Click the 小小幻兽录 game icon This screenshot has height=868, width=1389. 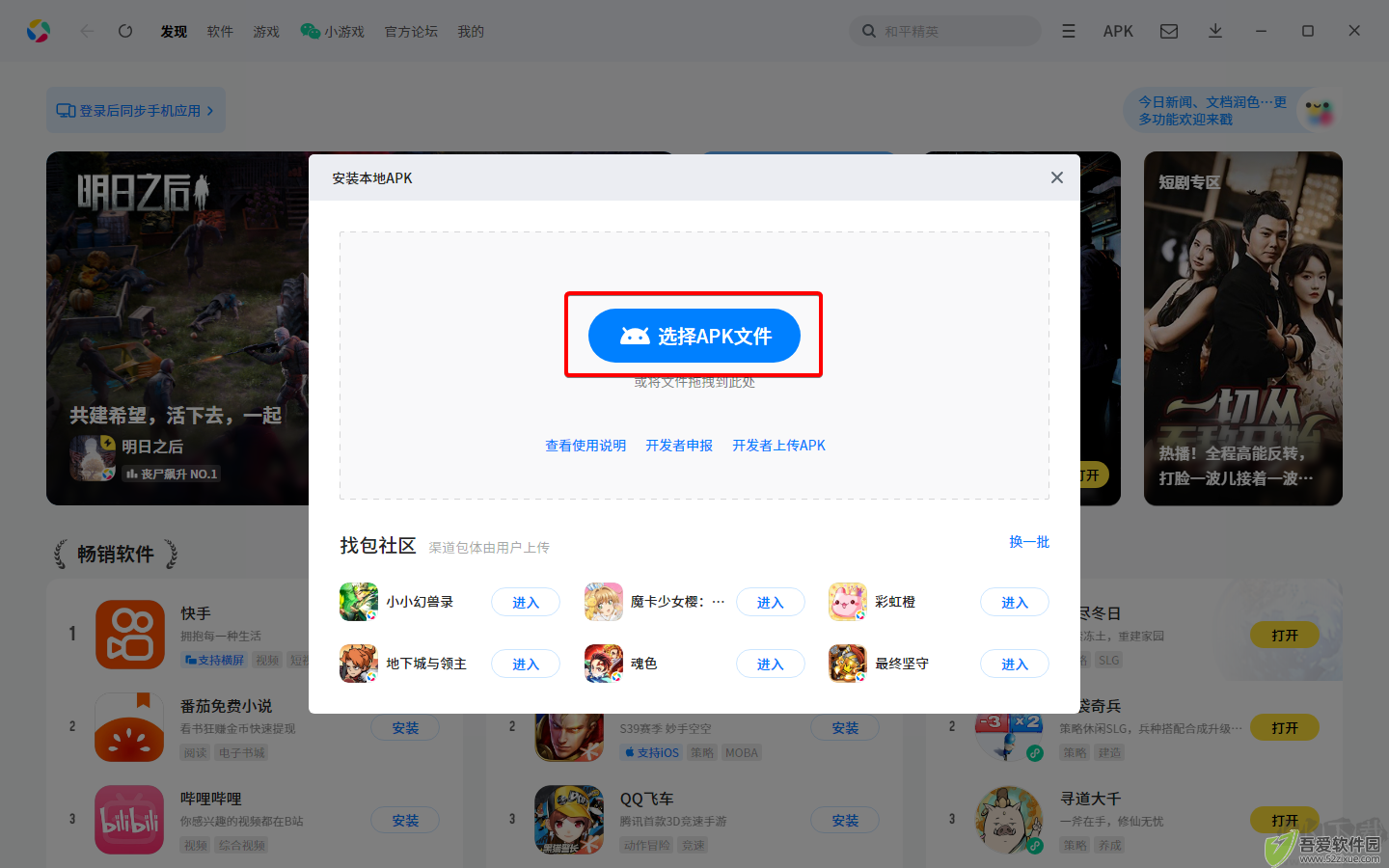point(359,602)
